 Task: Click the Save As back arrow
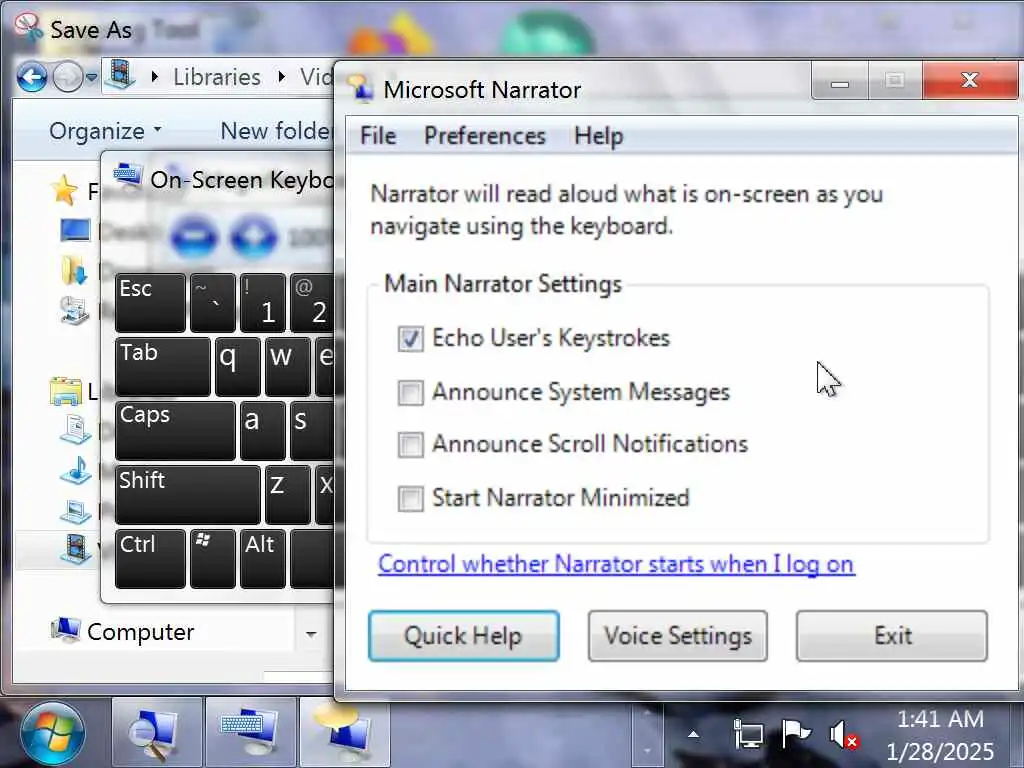pos(32,78)
